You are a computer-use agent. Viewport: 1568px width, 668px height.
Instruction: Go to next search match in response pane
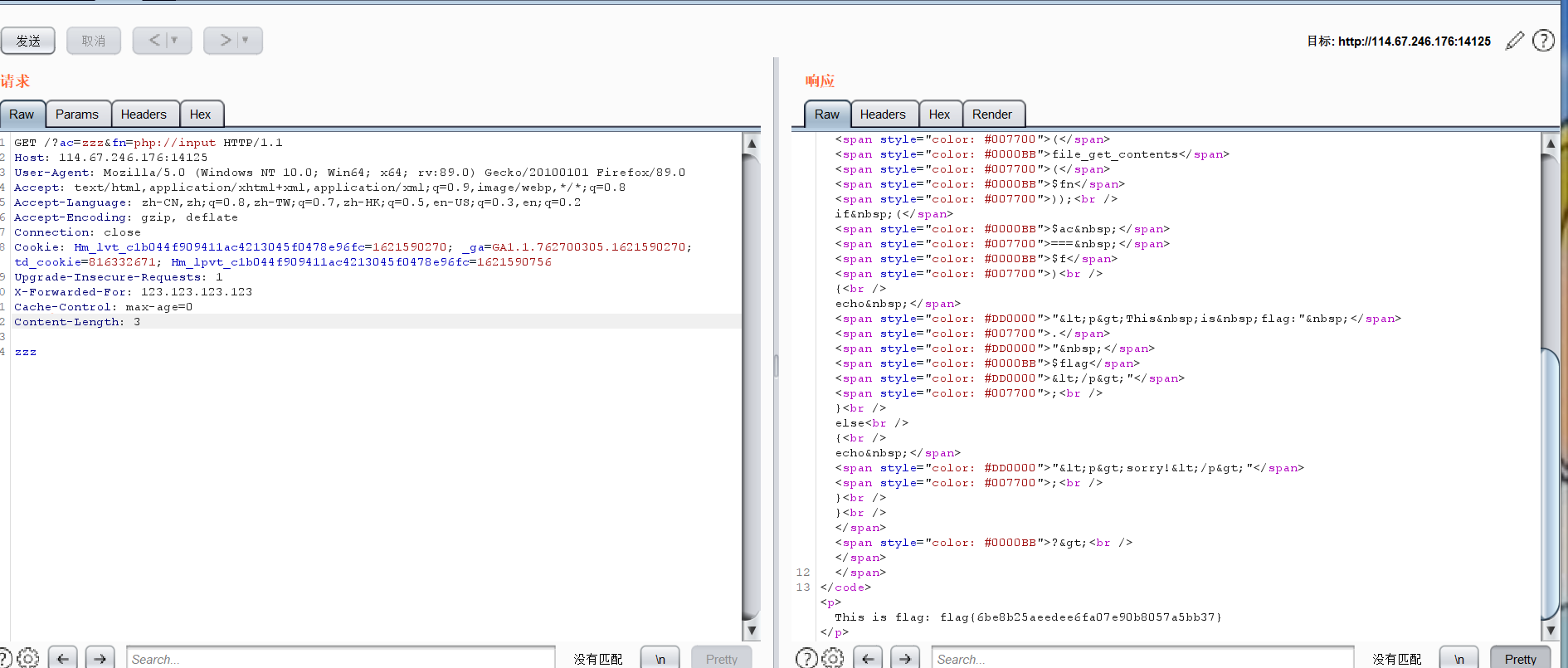[x=905, y=658]
